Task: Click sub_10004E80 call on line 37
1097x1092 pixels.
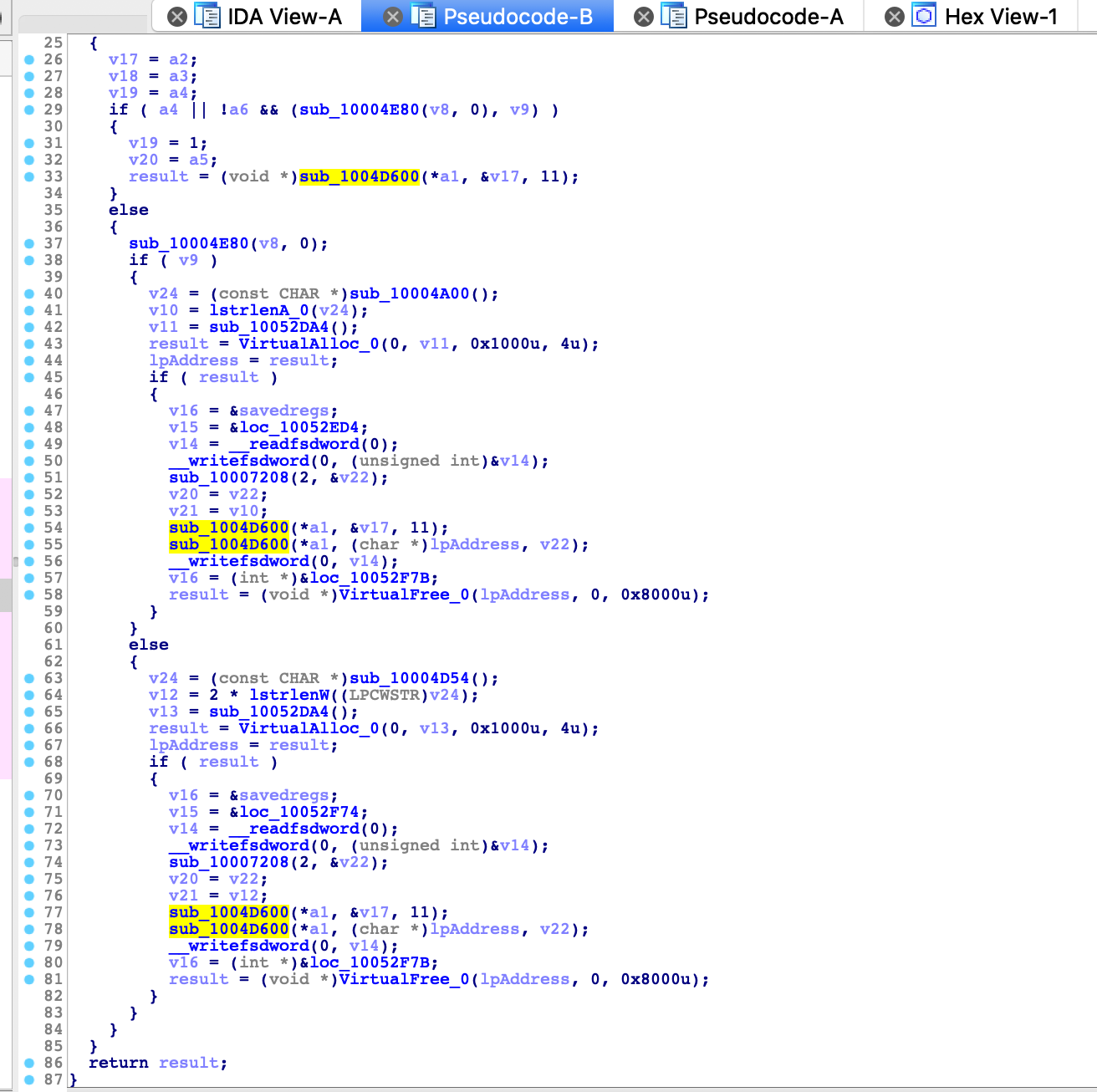Action: click(189, 243)
